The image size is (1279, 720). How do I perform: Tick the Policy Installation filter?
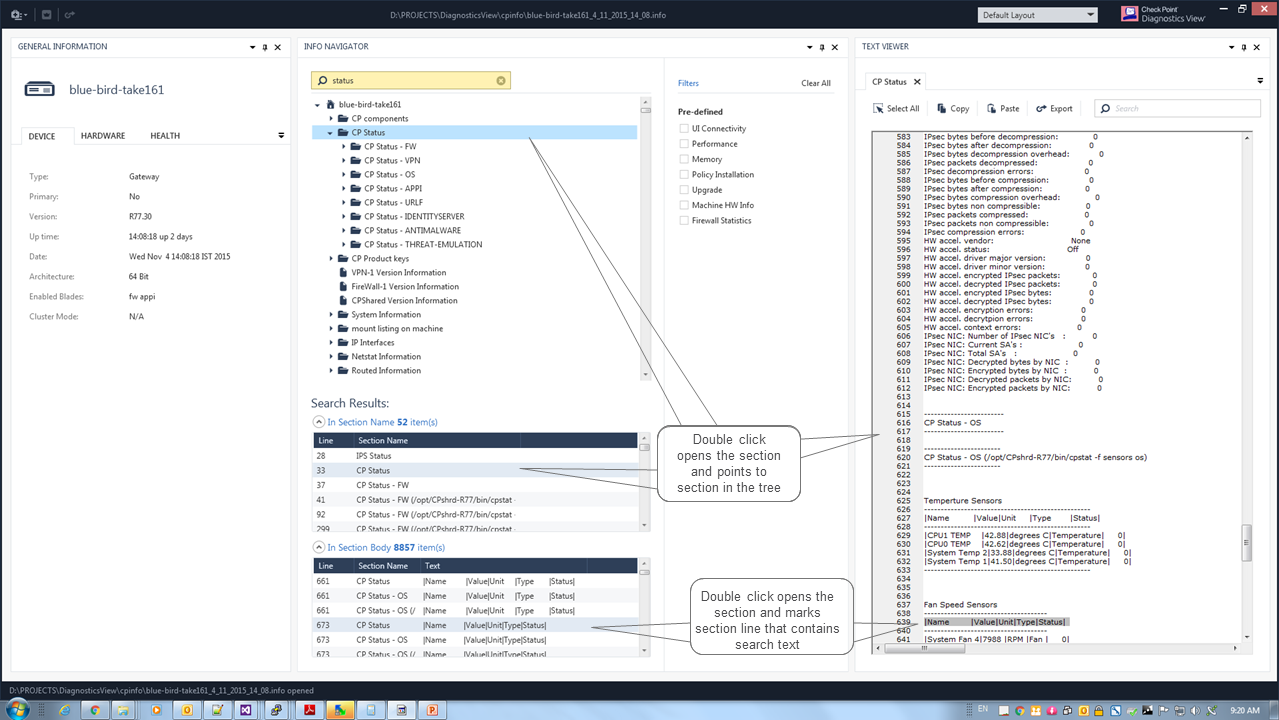coord(684,174)
